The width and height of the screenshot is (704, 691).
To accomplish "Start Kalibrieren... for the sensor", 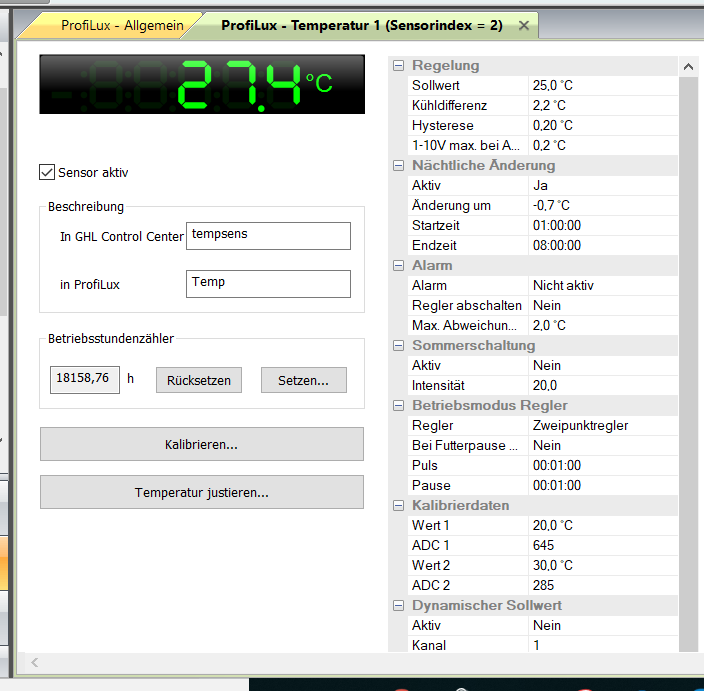I will point(202,444).
